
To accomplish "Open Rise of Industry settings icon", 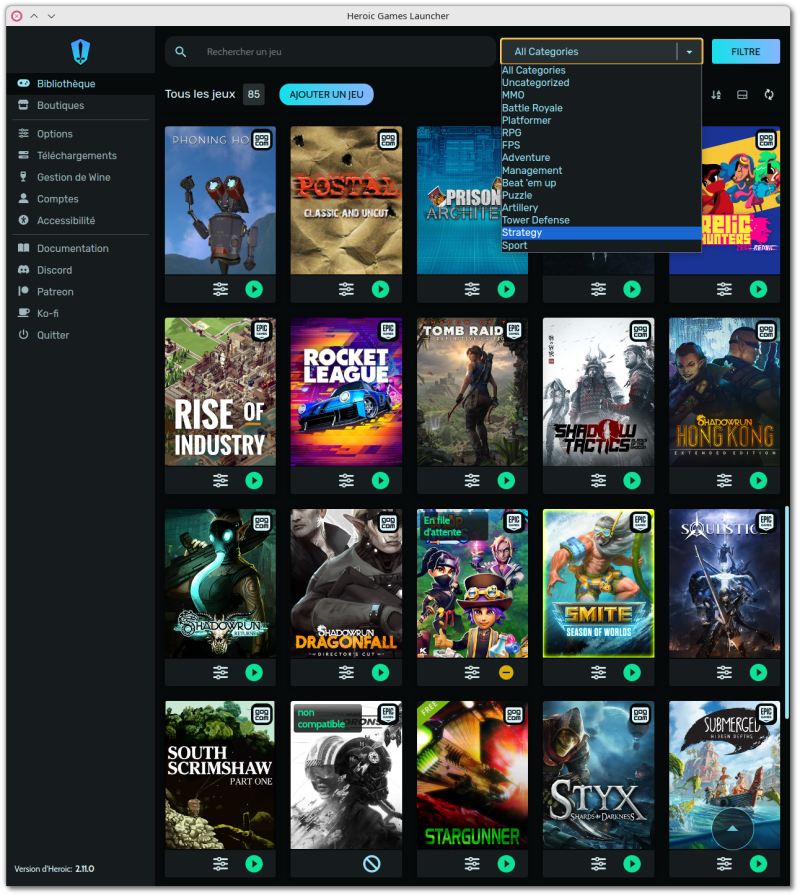I will pos(221,481).
